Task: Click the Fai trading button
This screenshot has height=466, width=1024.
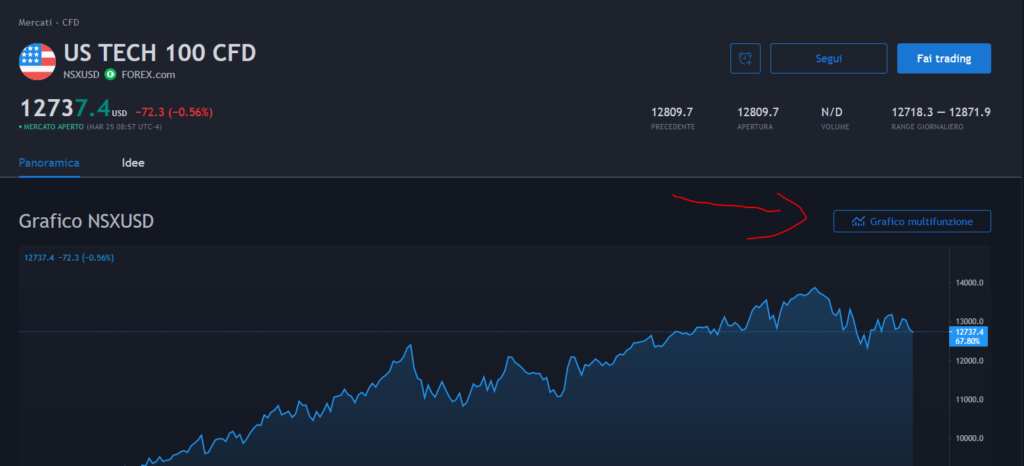Action: [944, 59]
